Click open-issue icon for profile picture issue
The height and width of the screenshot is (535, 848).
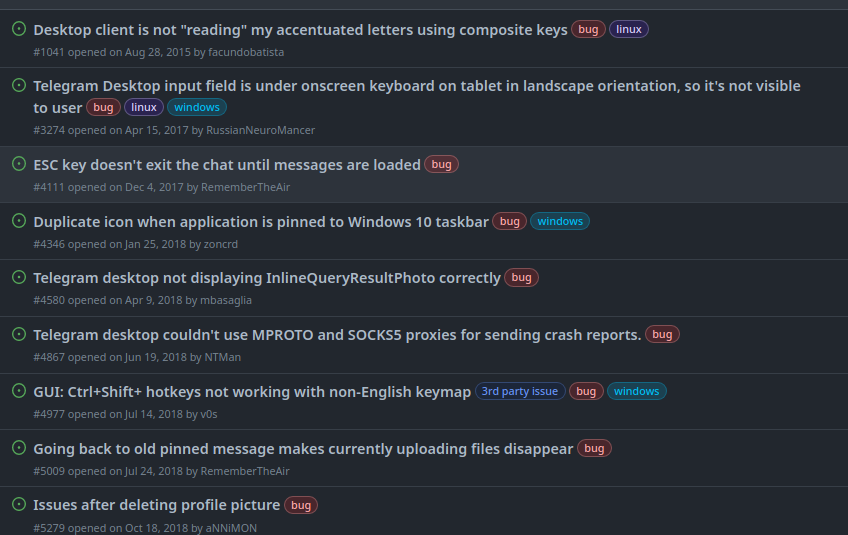pyautogui.click(x=18, y=505)
